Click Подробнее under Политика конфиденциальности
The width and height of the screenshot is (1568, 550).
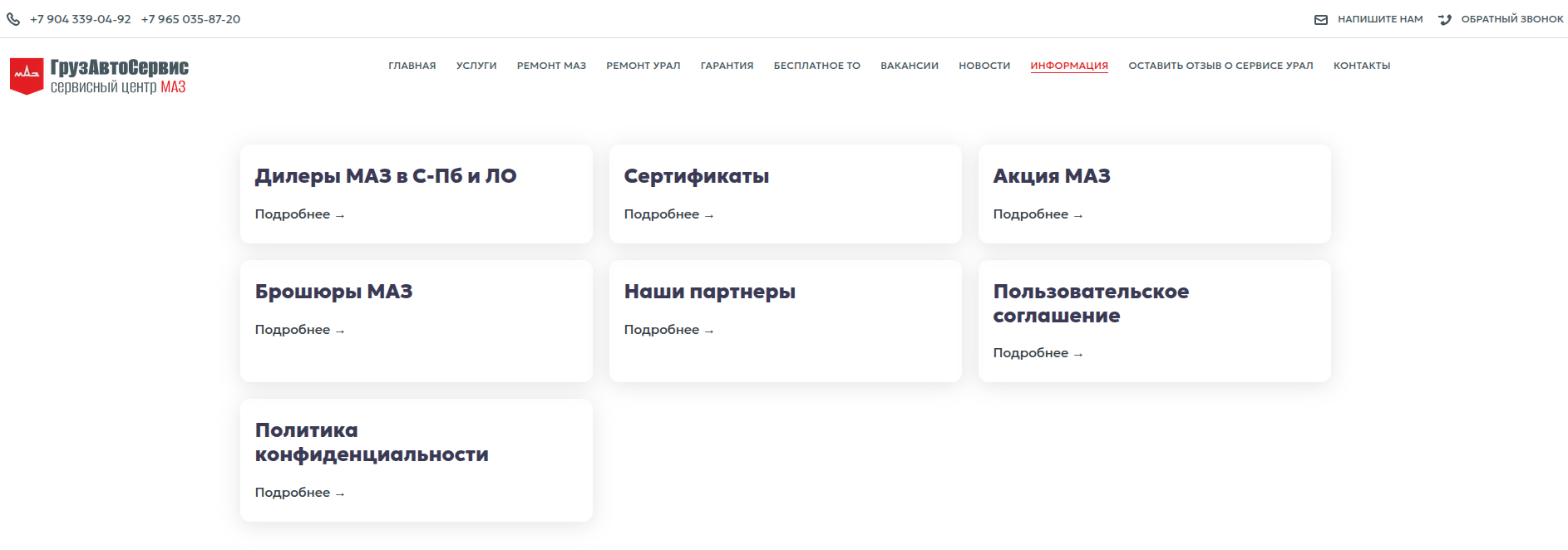click(x=299, y=493)
